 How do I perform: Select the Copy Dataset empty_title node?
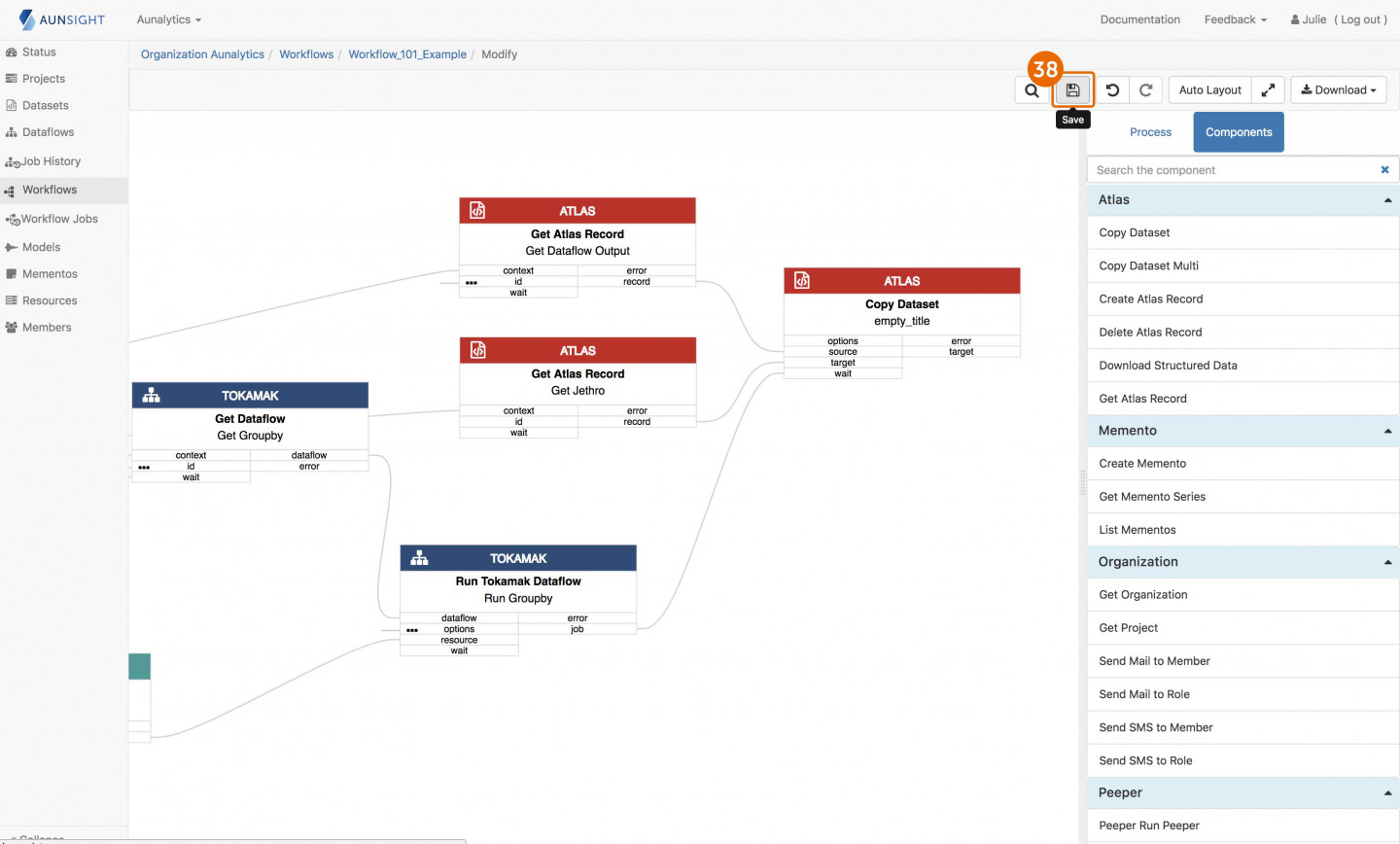click(901, 323)
